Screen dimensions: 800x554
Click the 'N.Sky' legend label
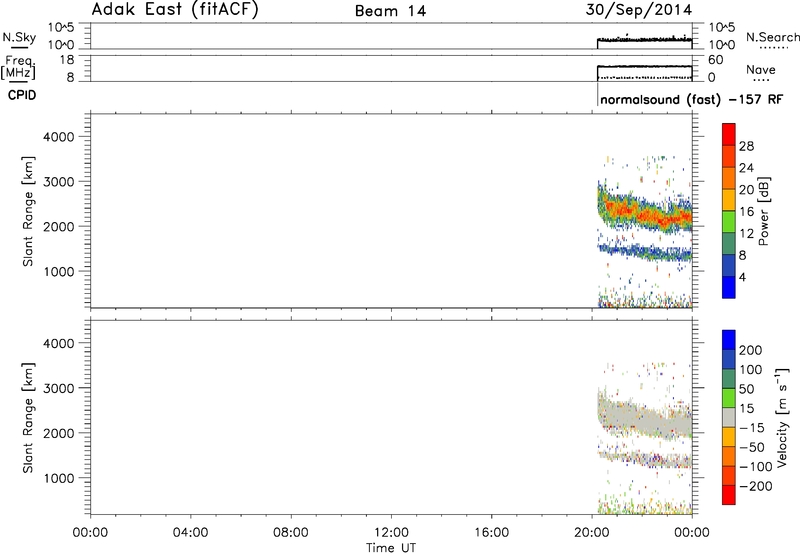[x=19, y=37]
